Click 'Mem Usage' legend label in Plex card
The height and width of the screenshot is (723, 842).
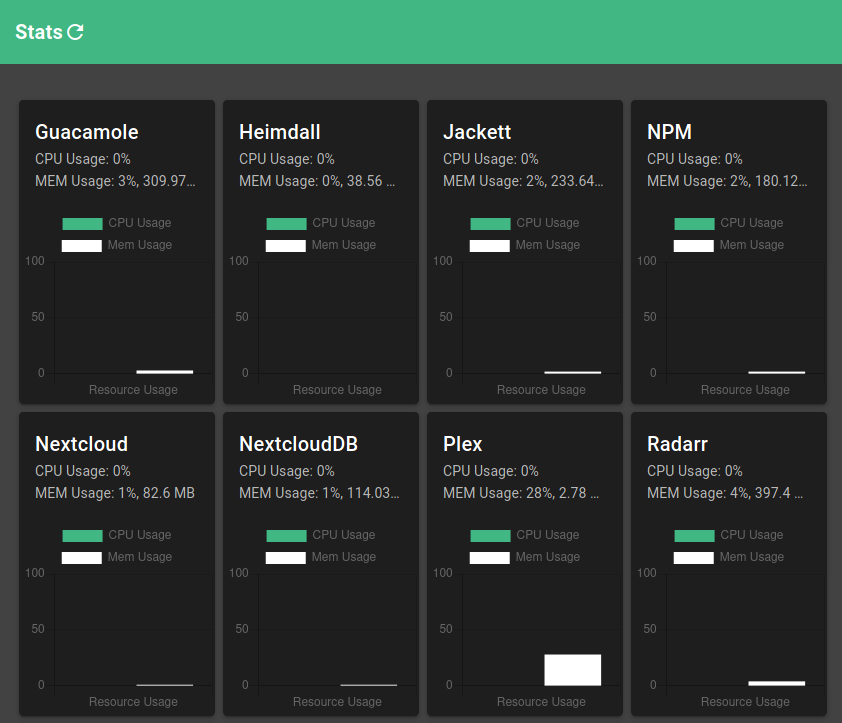(x=548, y=557)
